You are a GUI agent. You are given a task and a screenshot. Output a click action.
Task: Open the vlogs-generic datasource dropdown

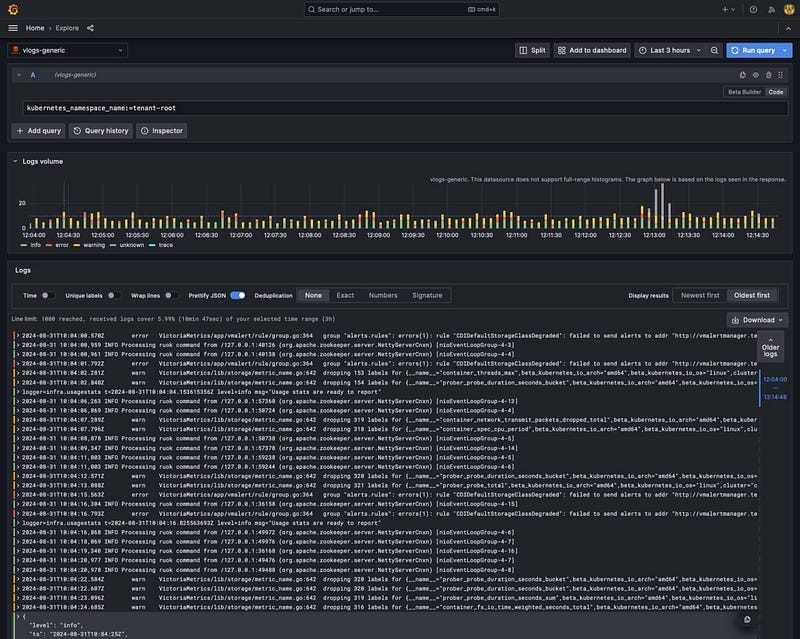pyautogui.click(x=68, y=50)
